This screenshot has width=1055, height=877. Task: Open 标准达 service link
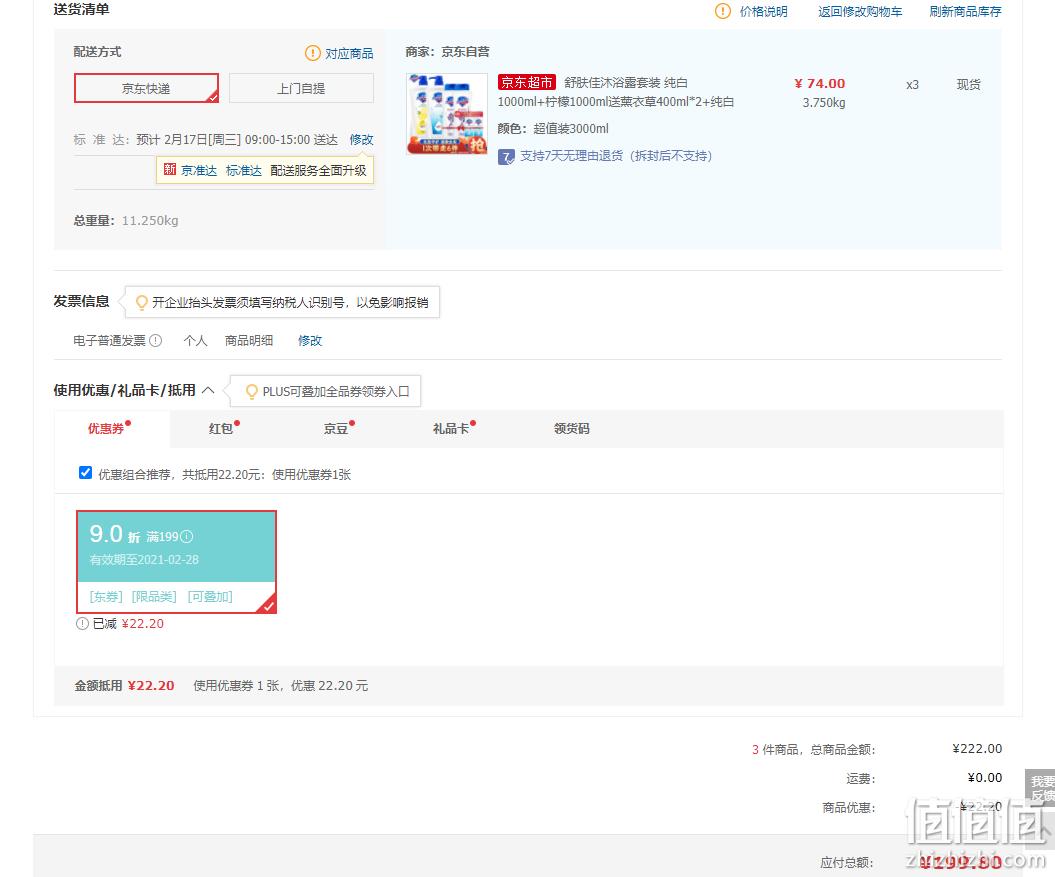pos(244,170)
